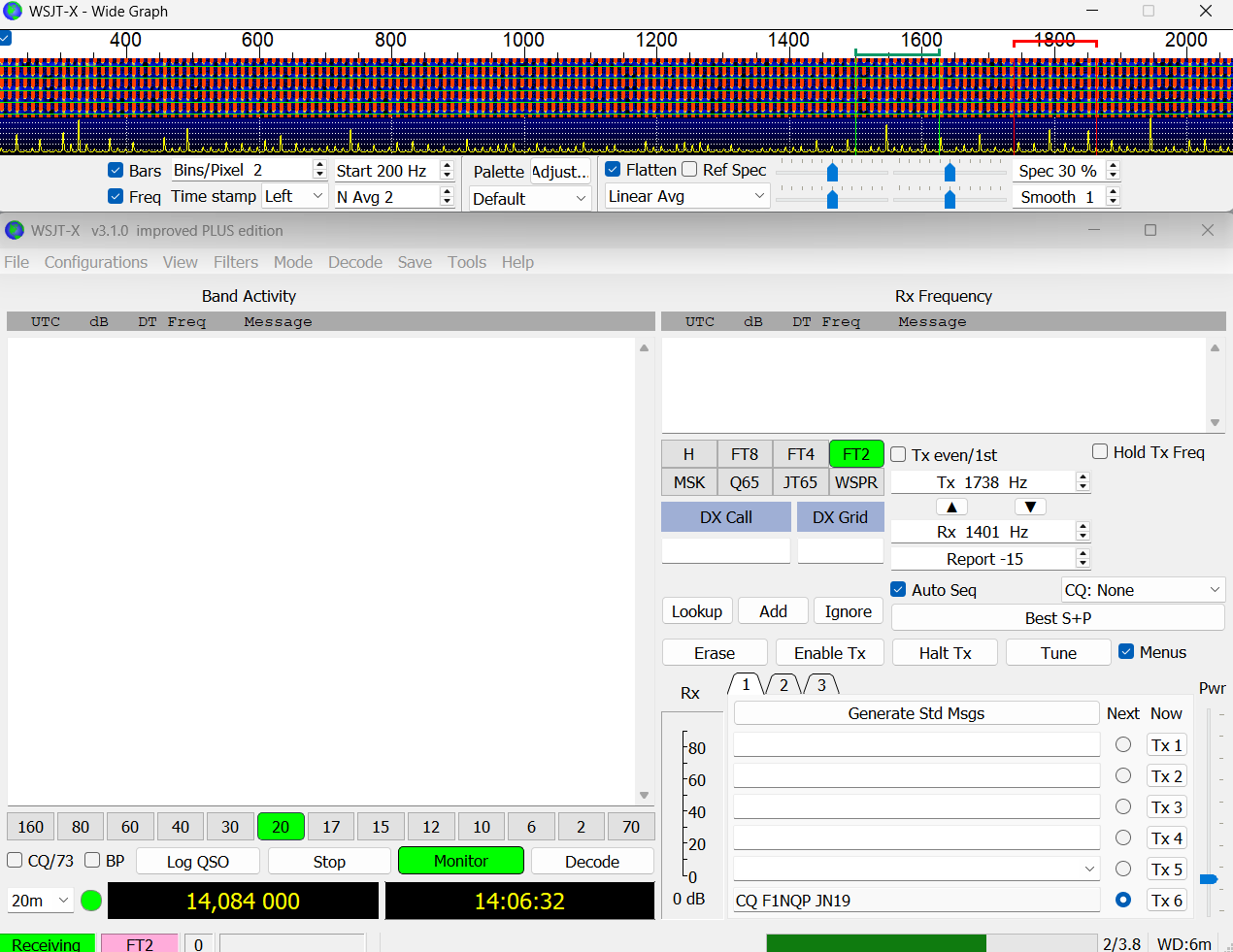Screen dimensions: 1233x952
Task: Click the Enable Tx button
Action: [829, 653]
